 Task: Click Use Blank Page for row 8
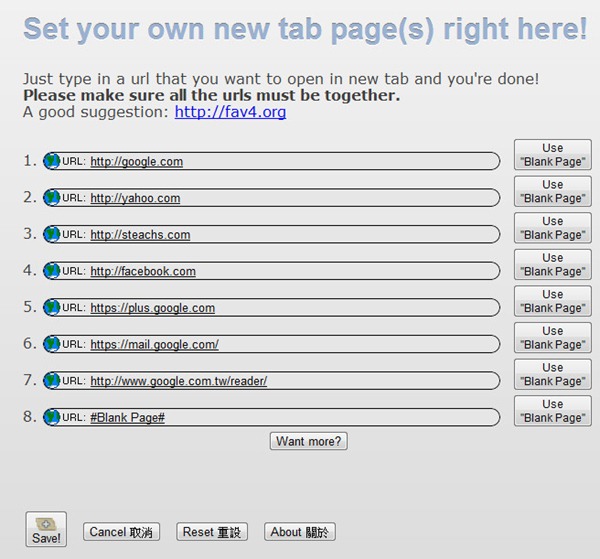click(x=552, y=411)
